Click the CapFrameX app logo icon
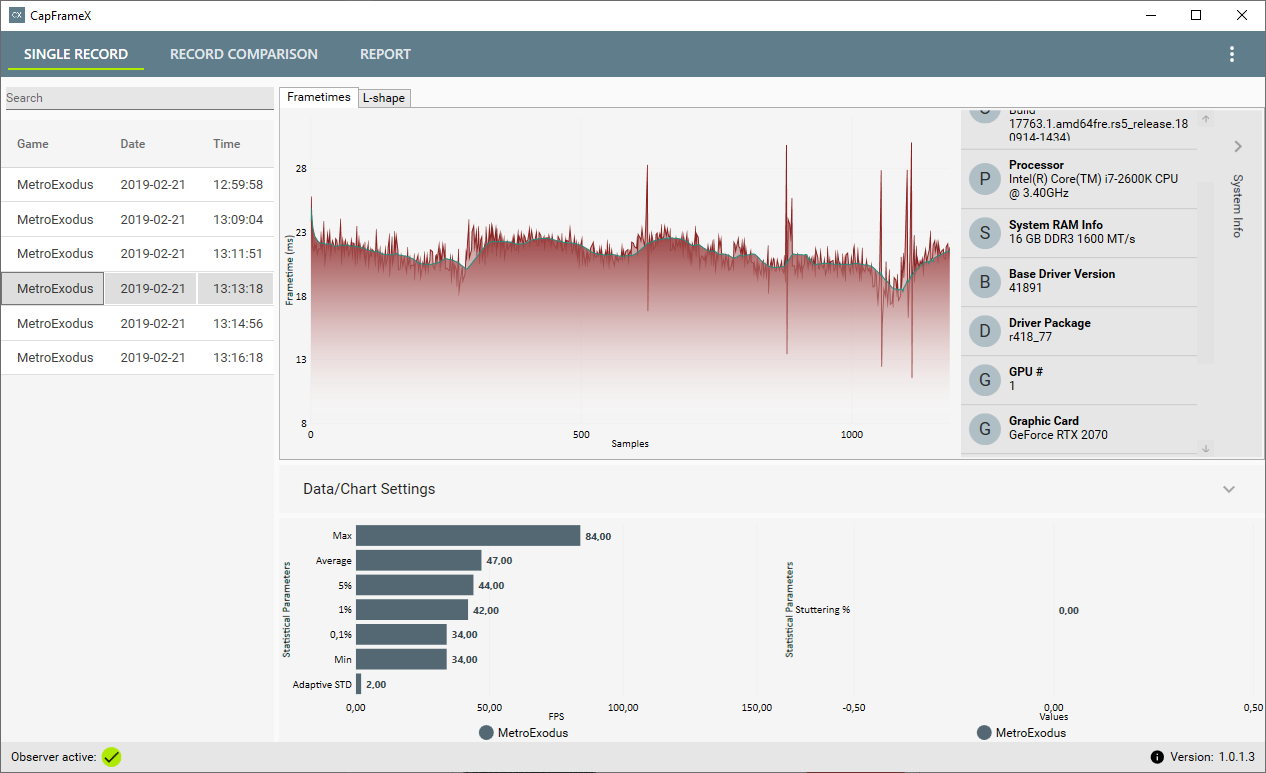The width and height of the screenshot is (1266, 773). [x=17, y=15]
